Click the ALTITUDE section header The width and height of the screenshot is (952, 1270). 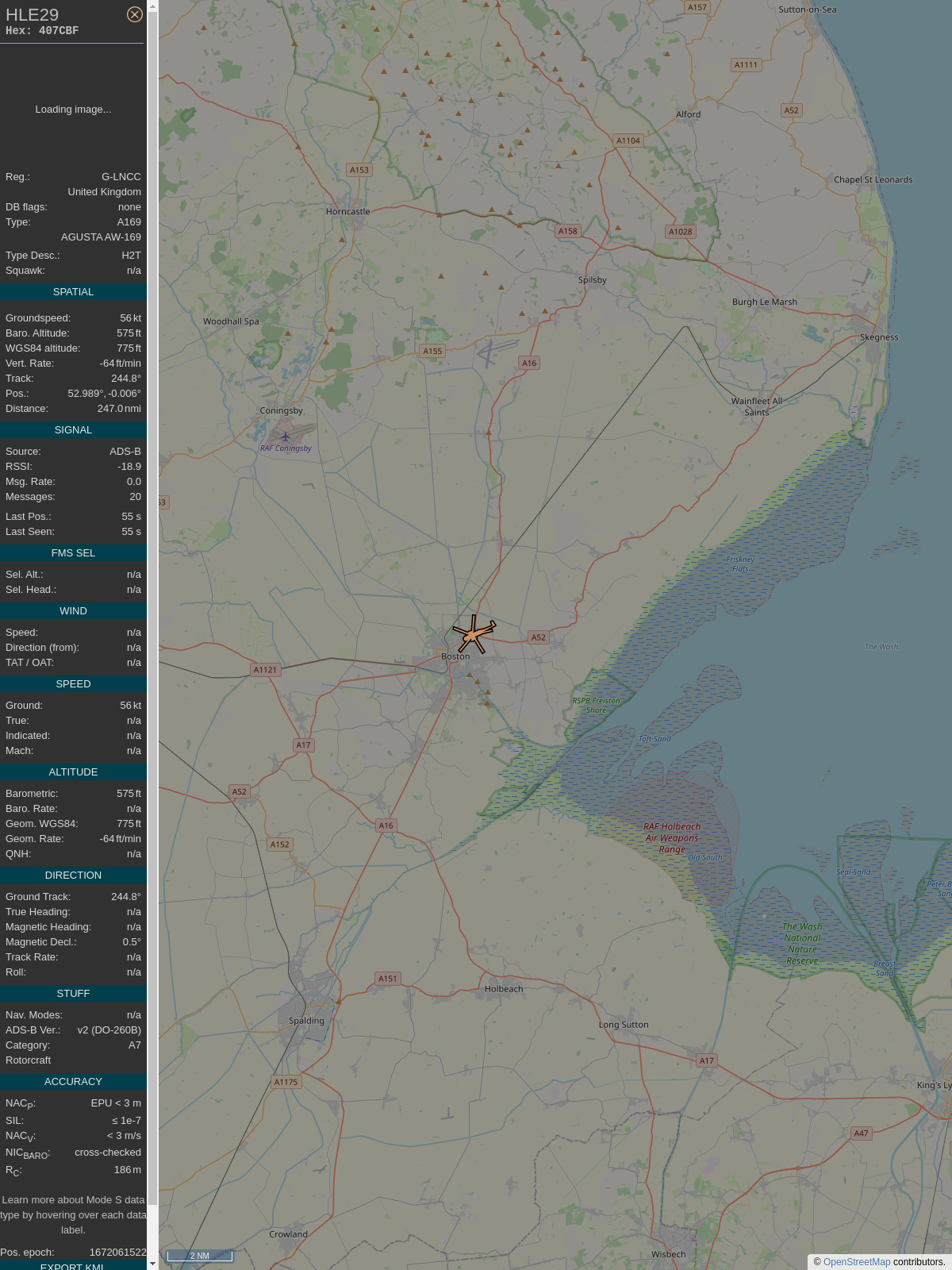[x=73, y=772]
